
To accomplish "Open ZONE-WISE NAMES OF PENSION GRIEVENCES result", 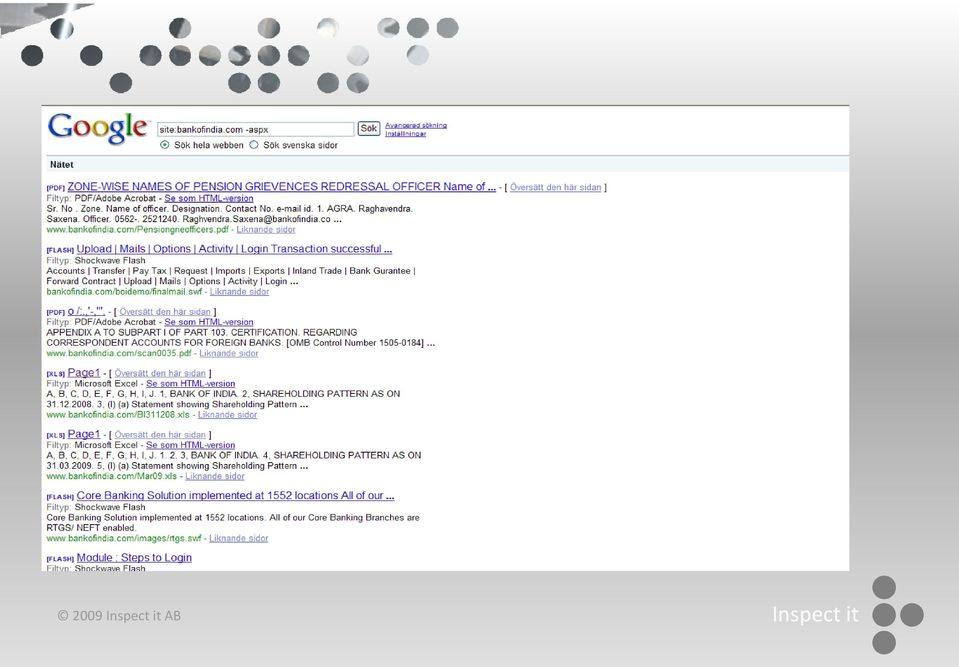I will [281, 186].
